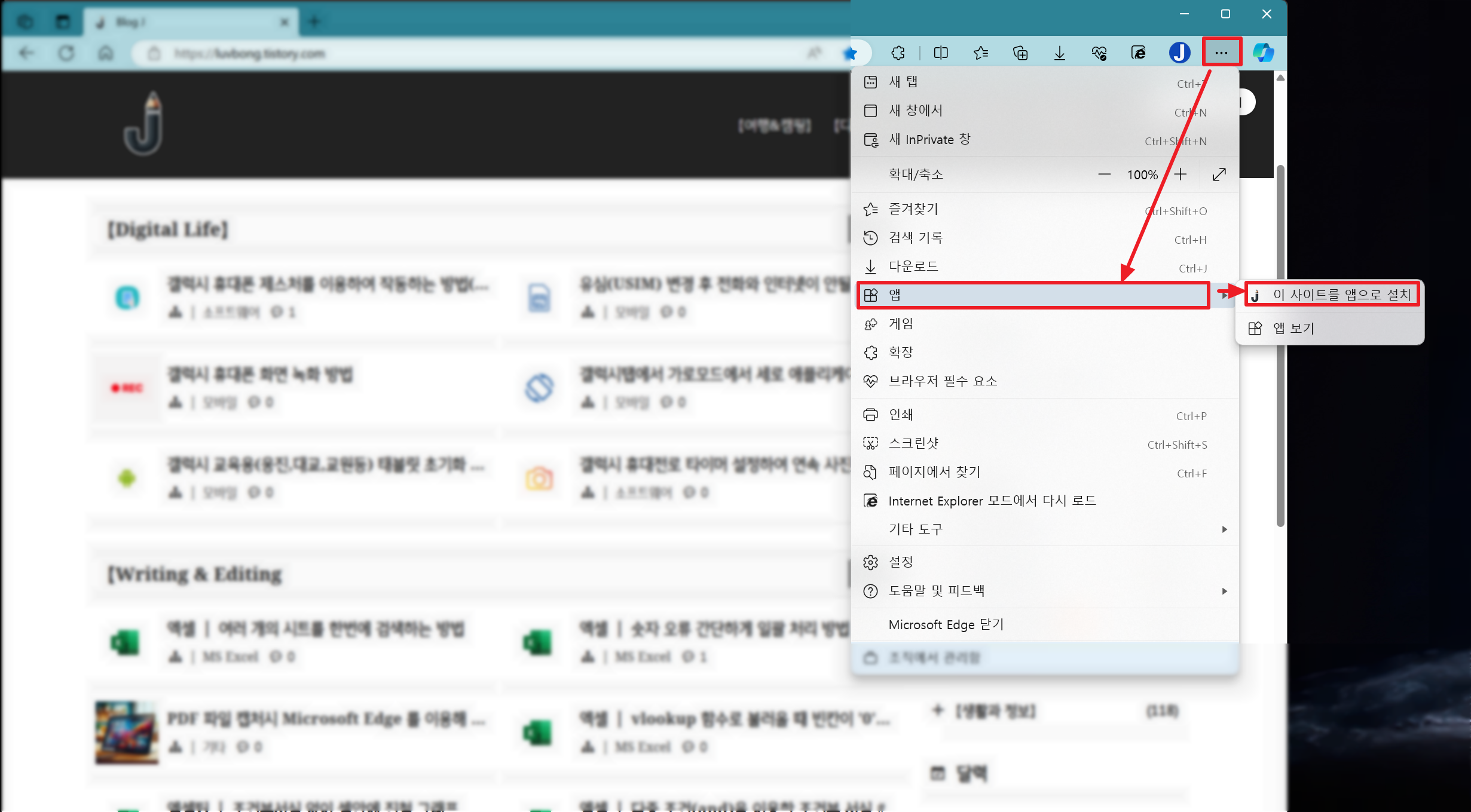
Task: Open the Copilot sidebar icon
Action: coord(1263,53)
